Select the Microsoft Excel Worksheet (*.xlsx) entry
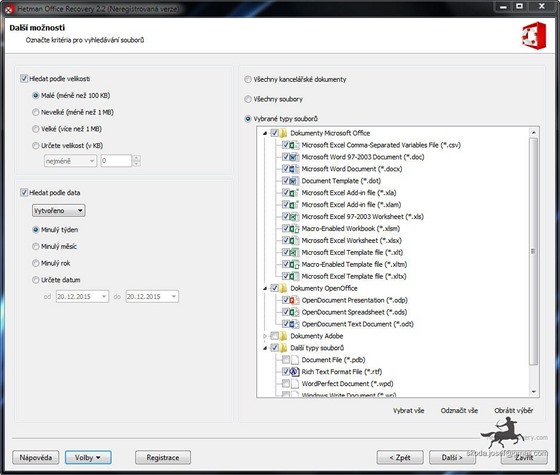 tap(351, 240)
